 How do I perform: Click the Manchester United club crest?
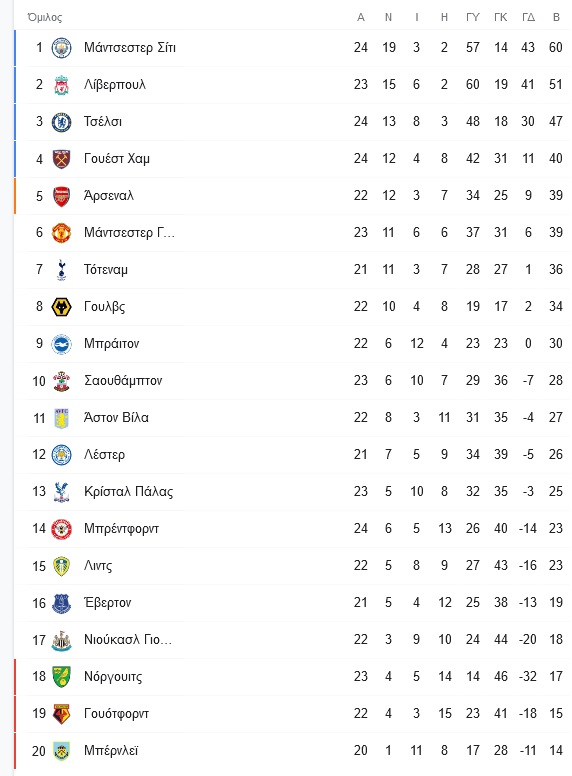(61, 233)
